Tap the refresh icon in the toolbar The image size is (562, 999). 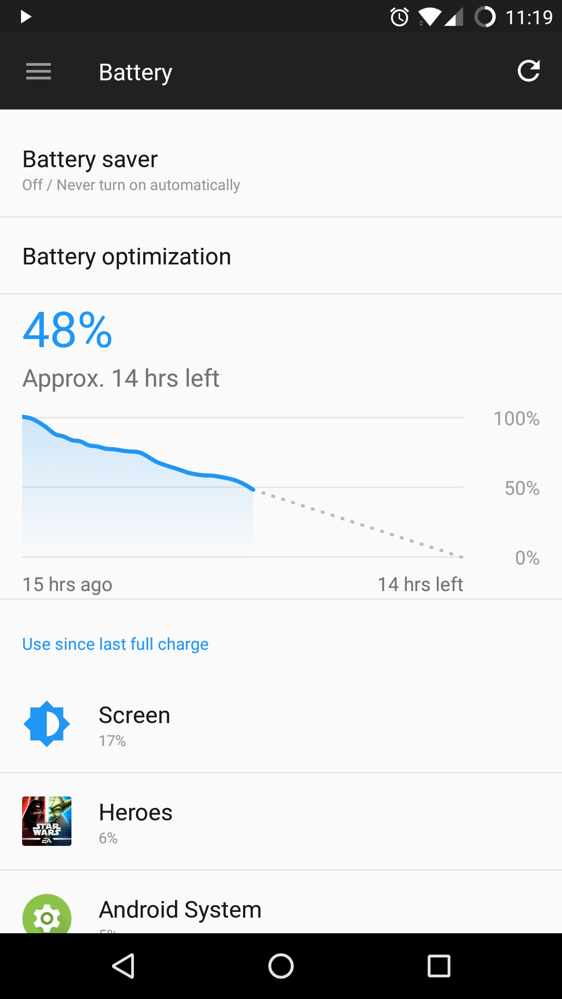coord(528,71)
